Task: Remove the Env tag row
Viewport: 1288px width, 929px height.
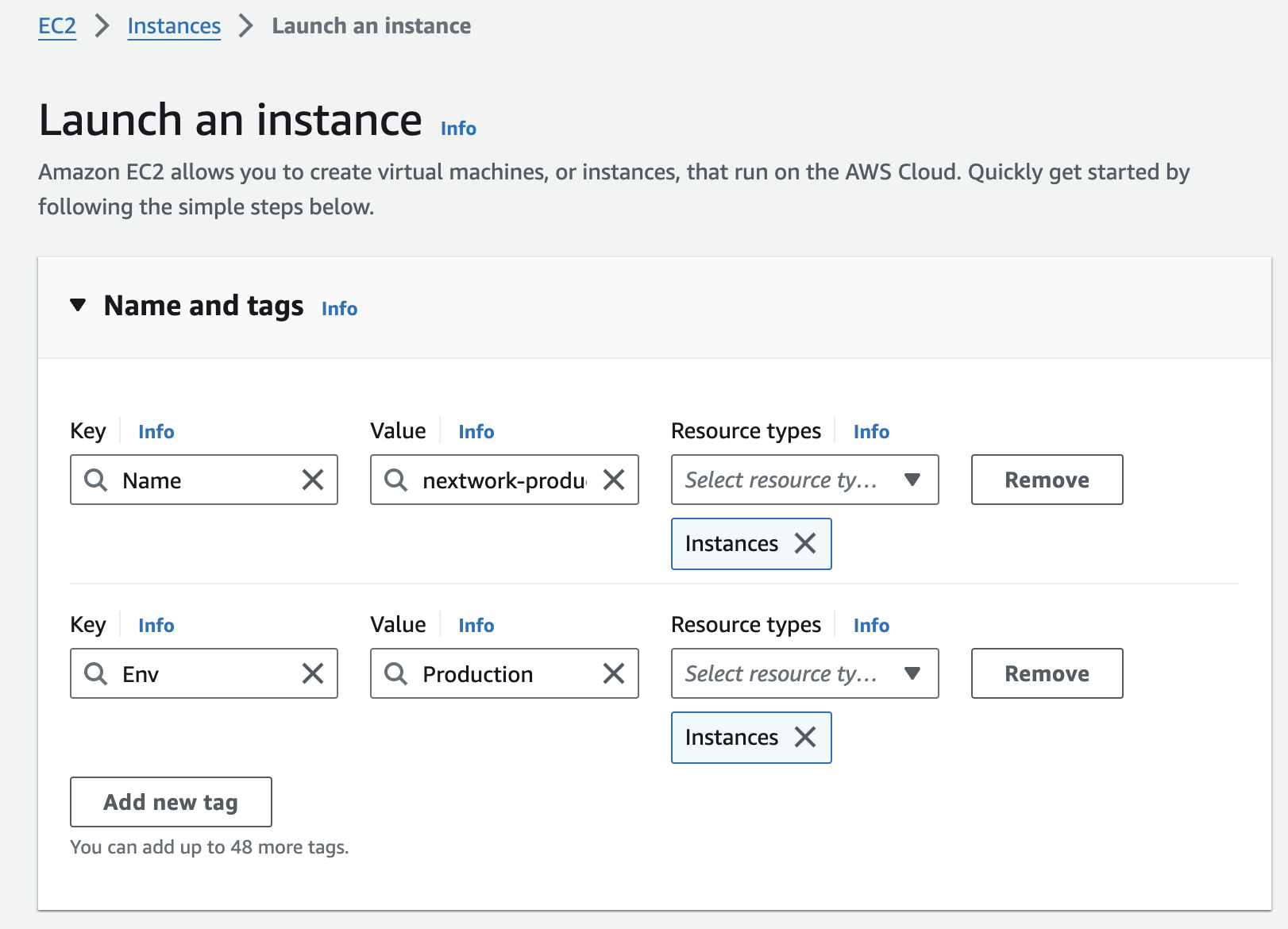Action: [1047, 673]
